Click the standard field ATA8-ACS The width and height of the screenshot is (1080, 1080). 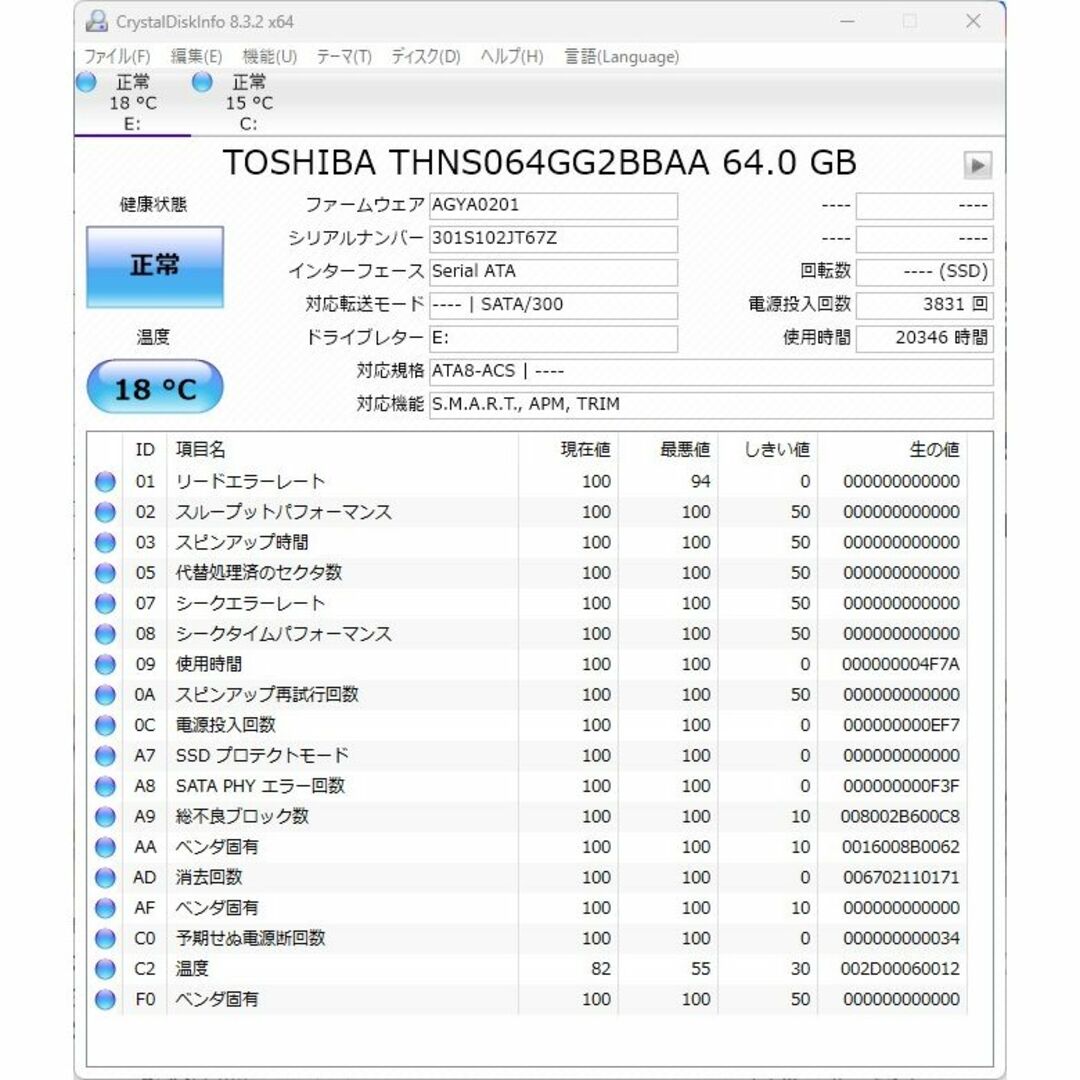(711, 371)
